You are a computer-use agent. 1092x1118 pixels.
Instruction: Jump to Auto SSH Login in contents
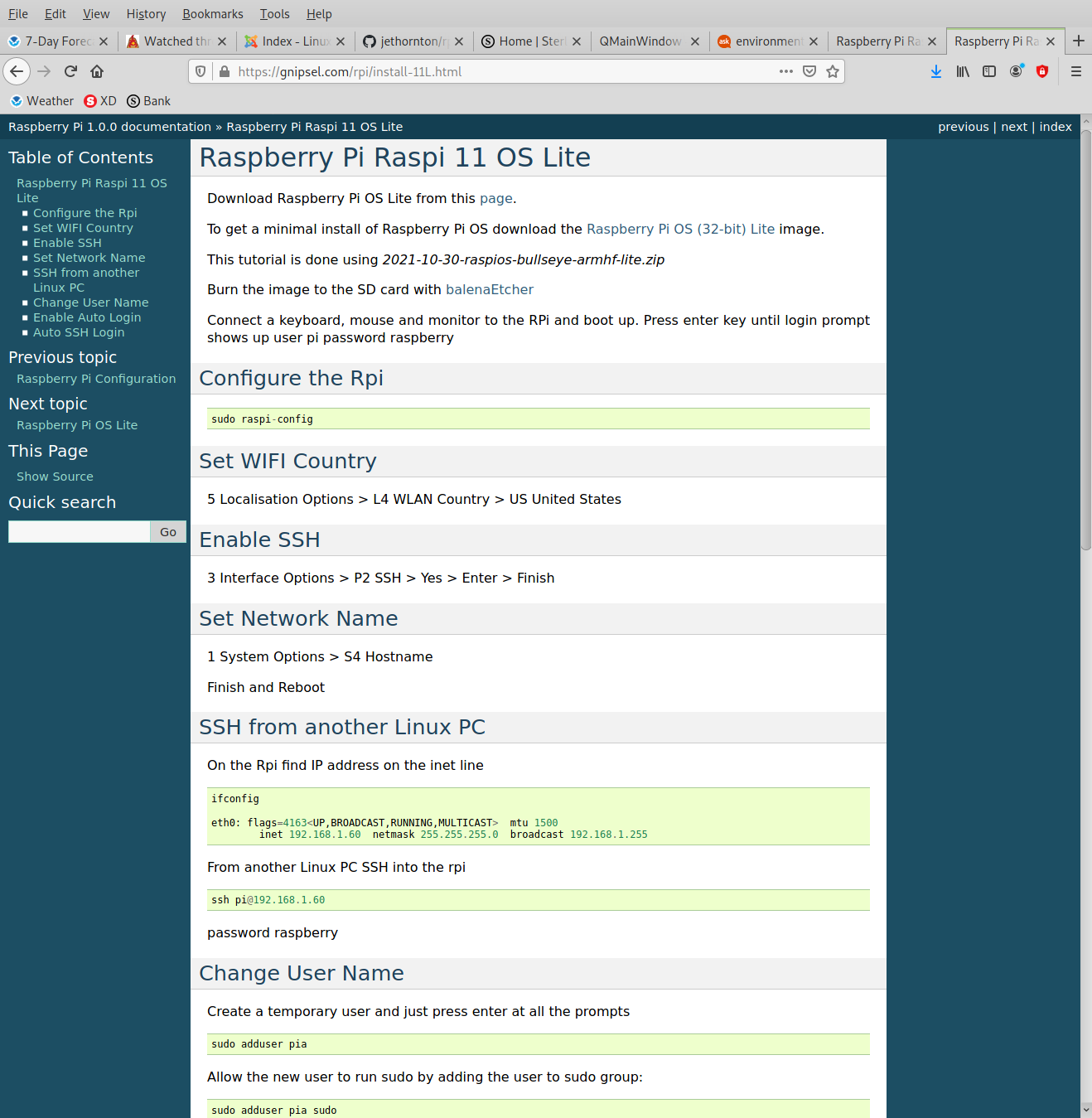pos(79,332)
